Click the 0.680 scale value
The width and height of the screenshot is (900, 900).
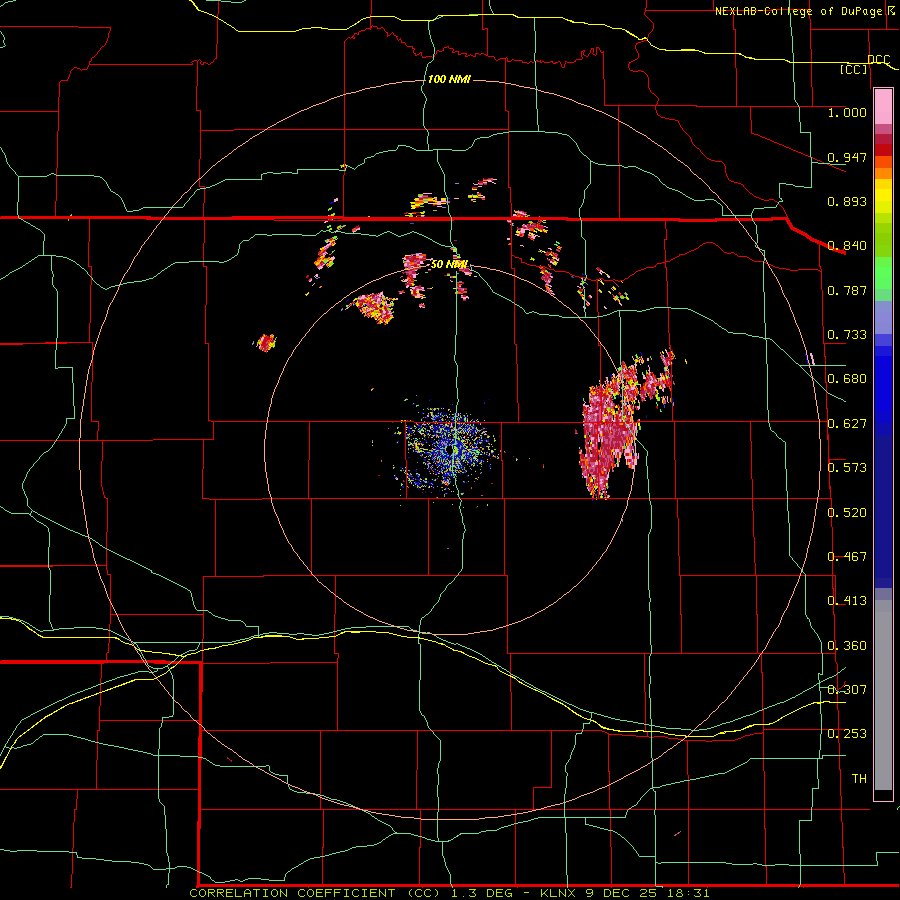click(847, 379)
